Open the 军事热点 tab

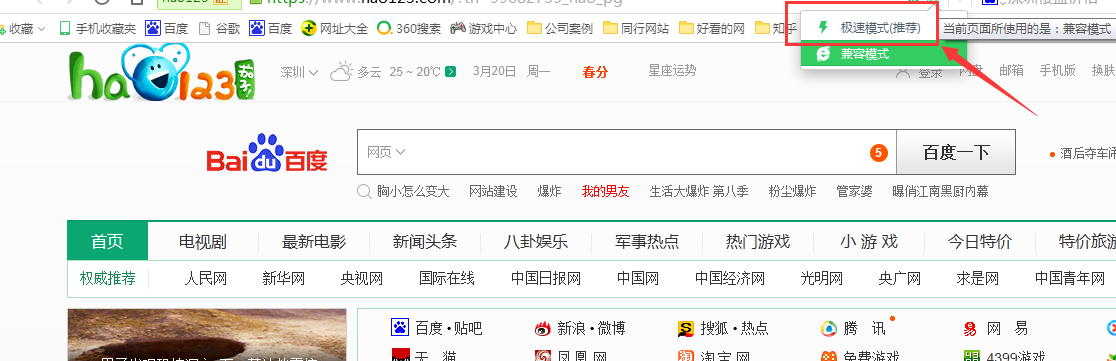coord(647,241)
